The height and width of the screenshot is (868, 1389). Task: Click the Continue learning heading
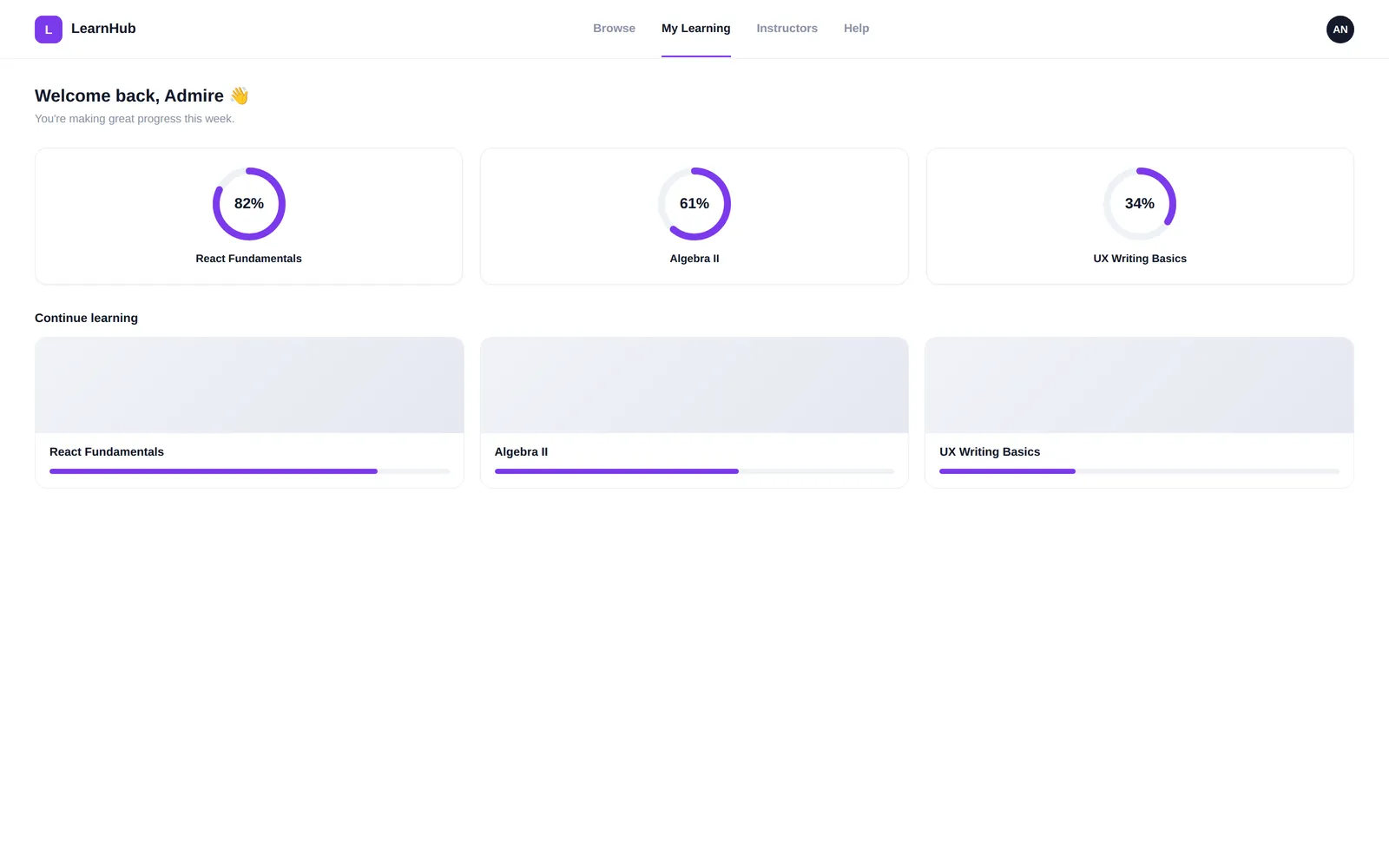pos(86,319)
